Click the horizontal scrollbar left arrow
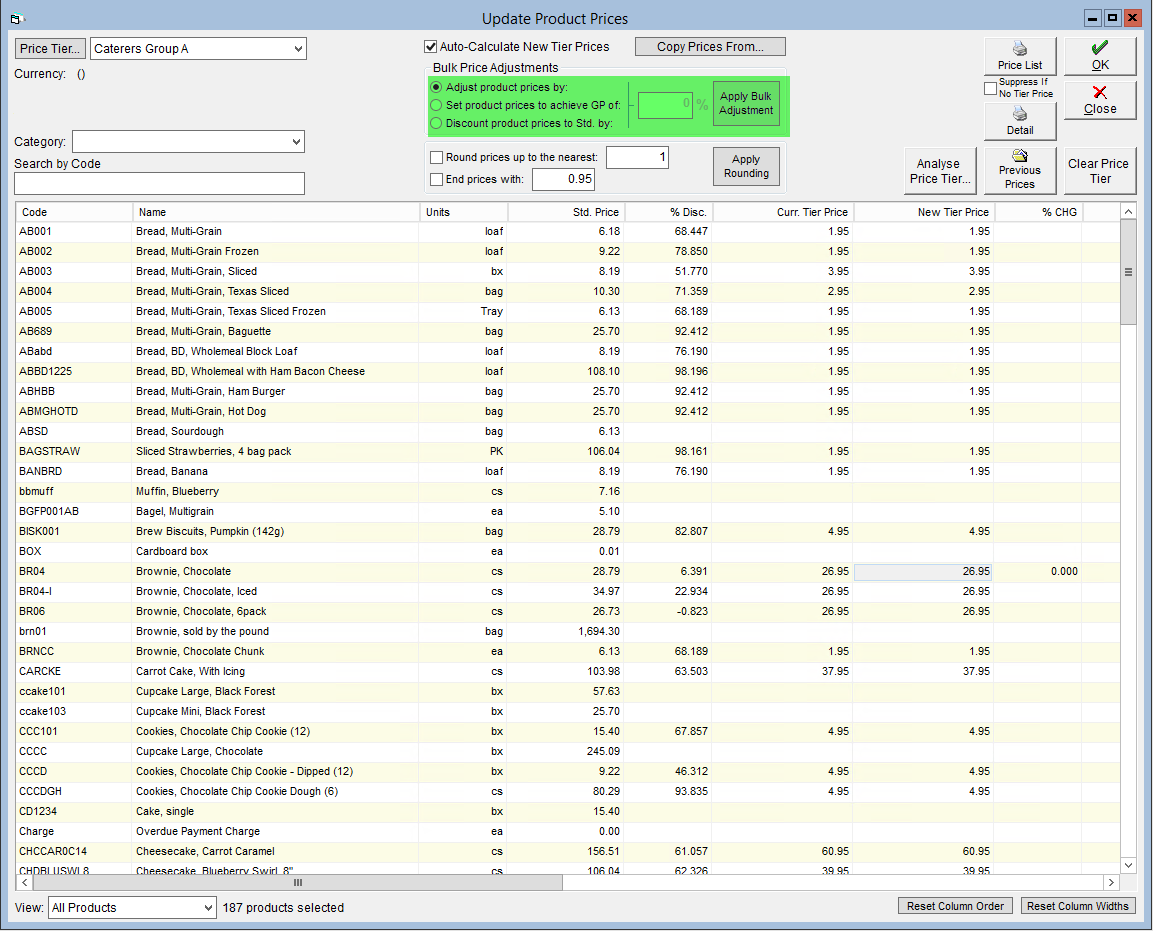Image resolution: width=1153 pixels, height=932 pixels. tap(25, 882)
